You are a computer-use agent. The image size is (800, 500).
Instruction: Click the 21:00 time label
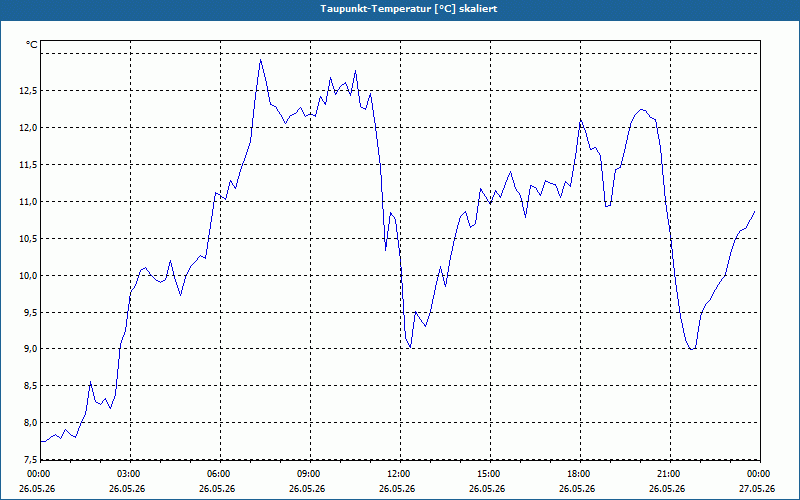pos(669,474)
